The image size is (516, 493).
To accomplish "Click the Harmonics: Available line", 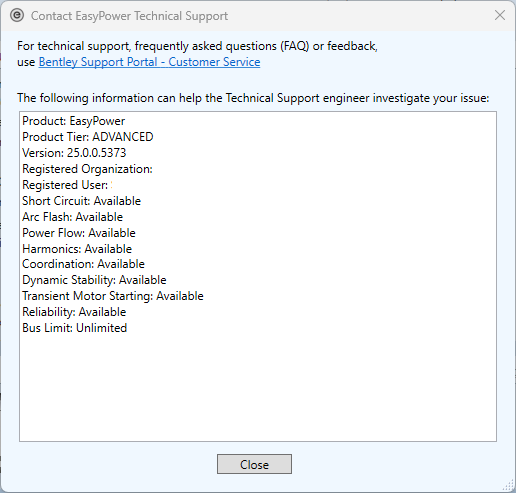I will [77, 249].
